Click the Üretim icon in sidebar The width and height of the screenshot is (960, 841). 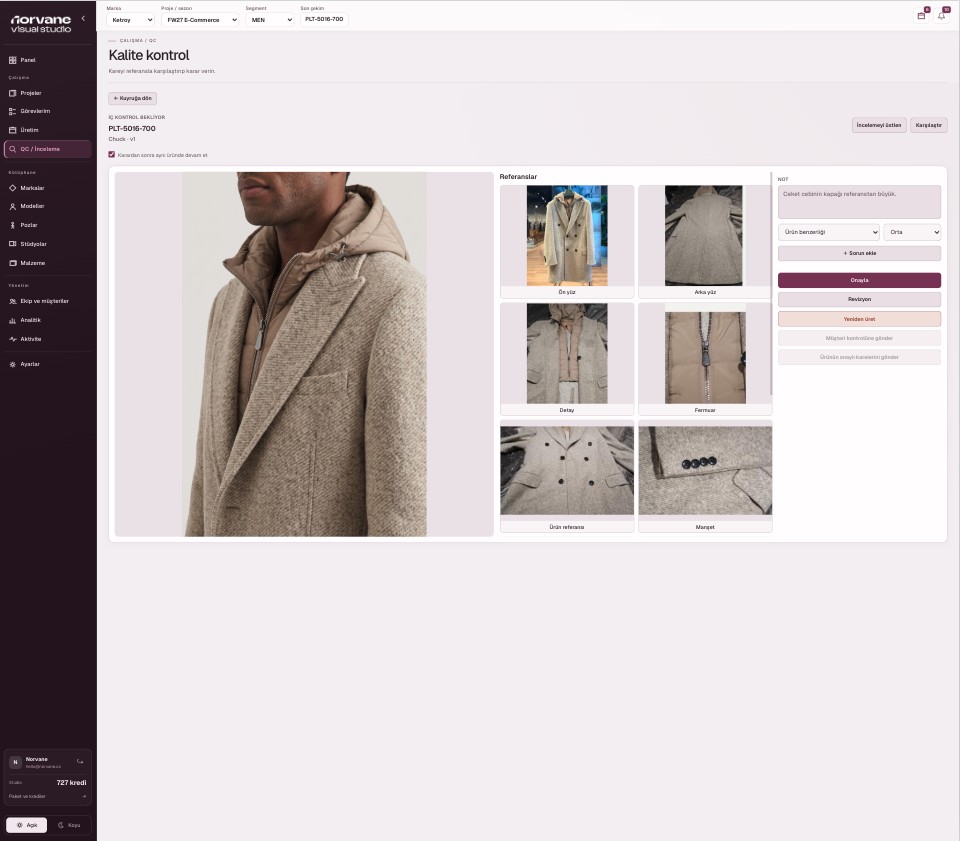12,130
